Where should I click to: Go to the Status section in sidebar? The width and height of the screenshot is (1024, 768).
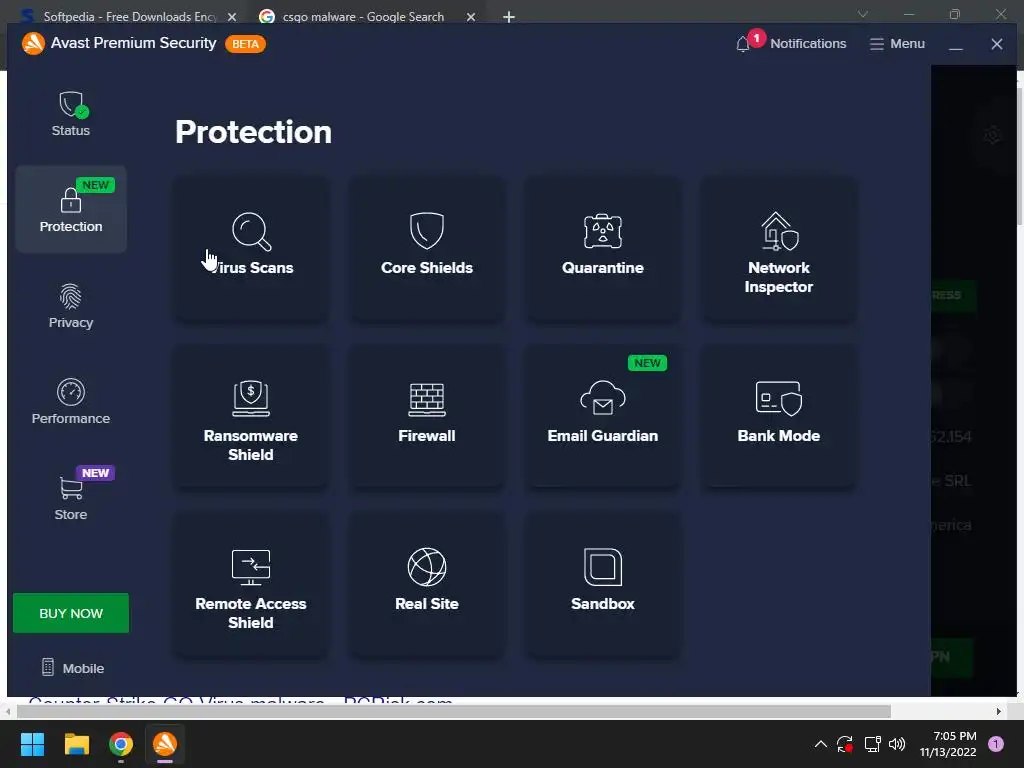[71, 114]
